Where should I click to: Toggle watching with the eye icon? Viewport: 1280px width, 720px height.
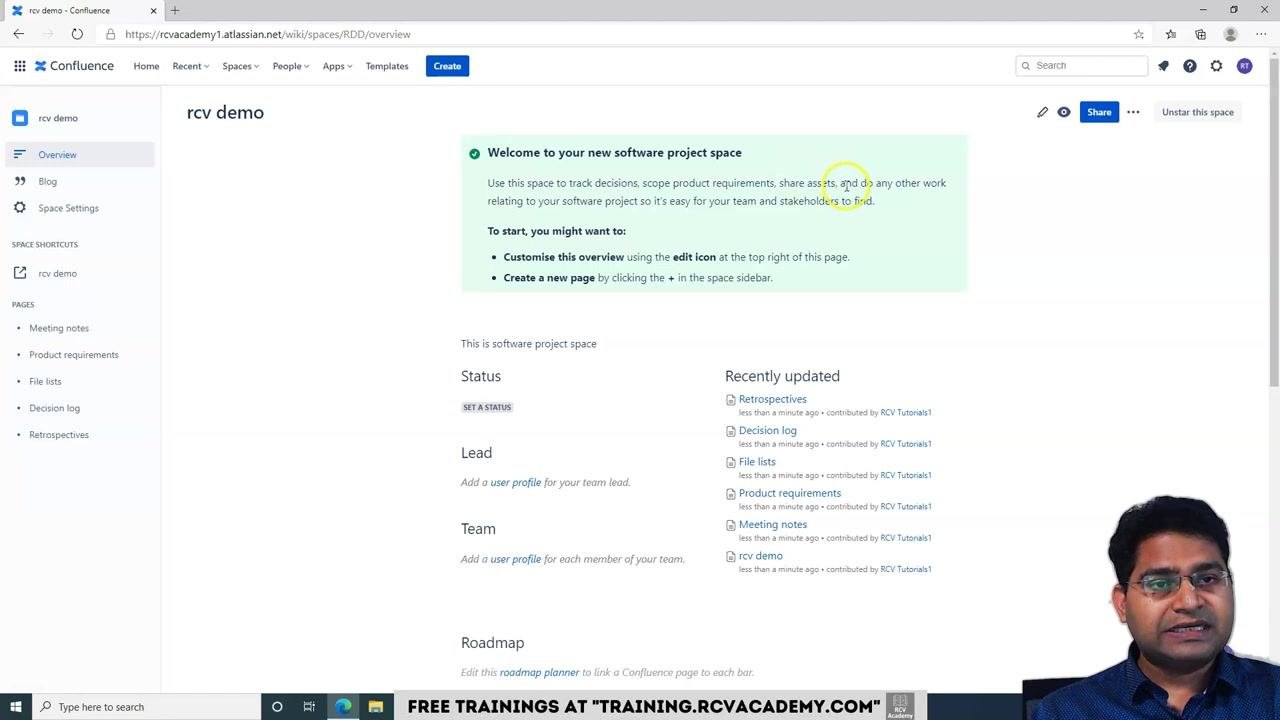(1064, 112)
